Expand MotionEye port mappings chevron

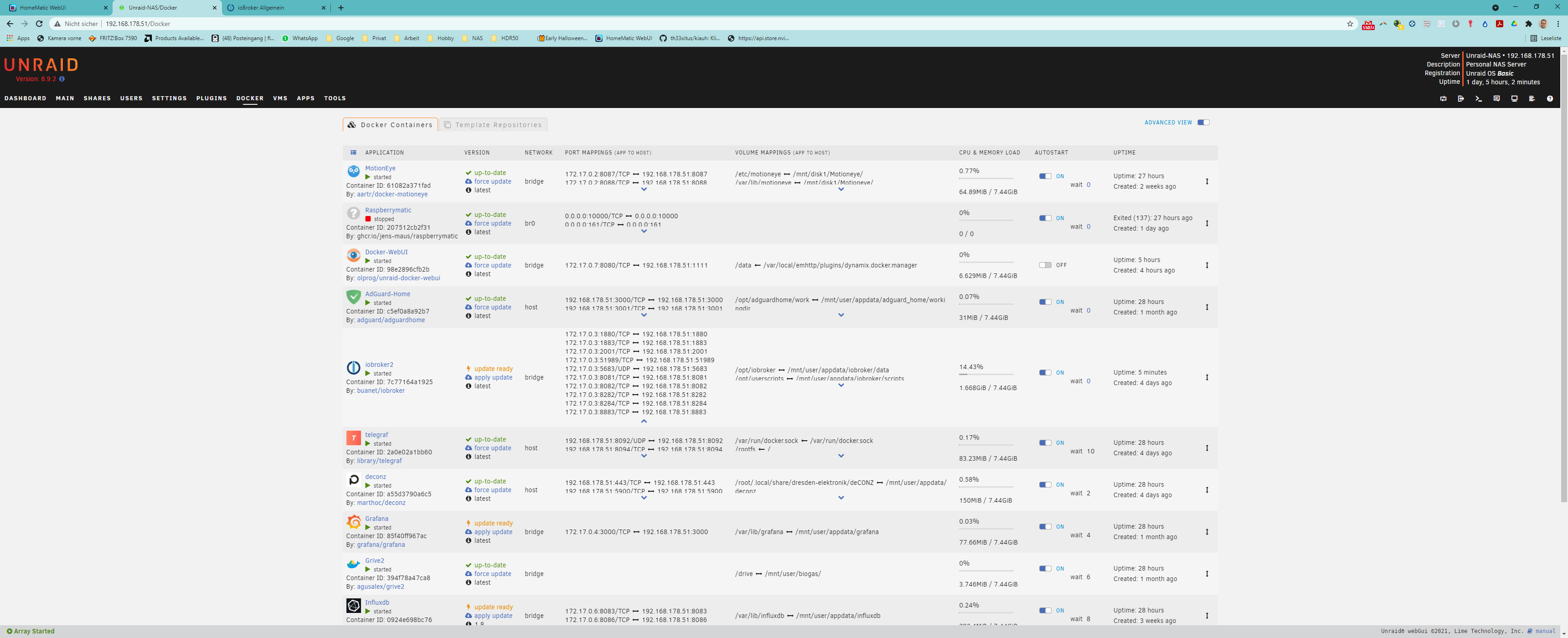(x=644, y=189)
